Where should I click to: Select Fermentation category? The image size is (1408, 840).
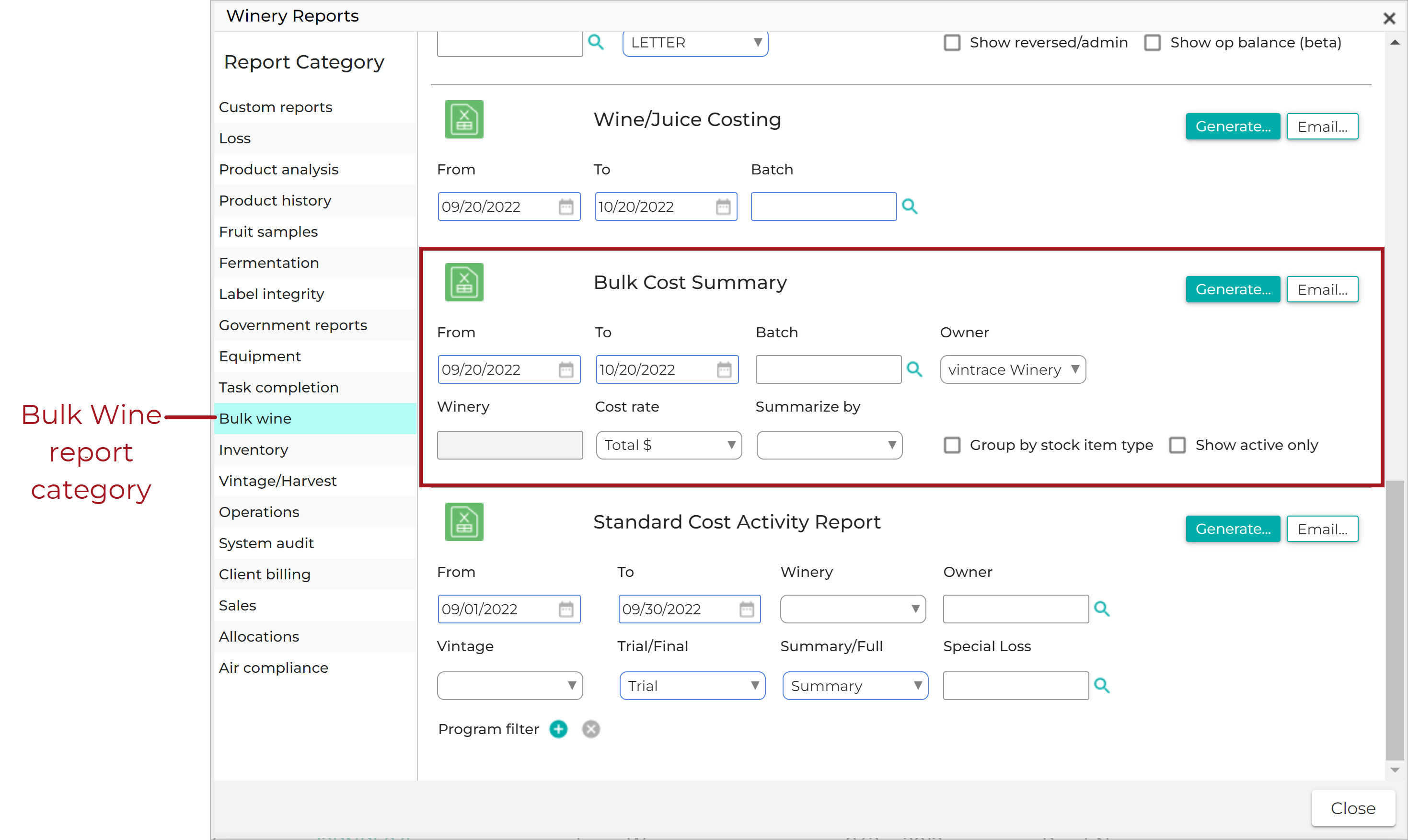[315, 263]
